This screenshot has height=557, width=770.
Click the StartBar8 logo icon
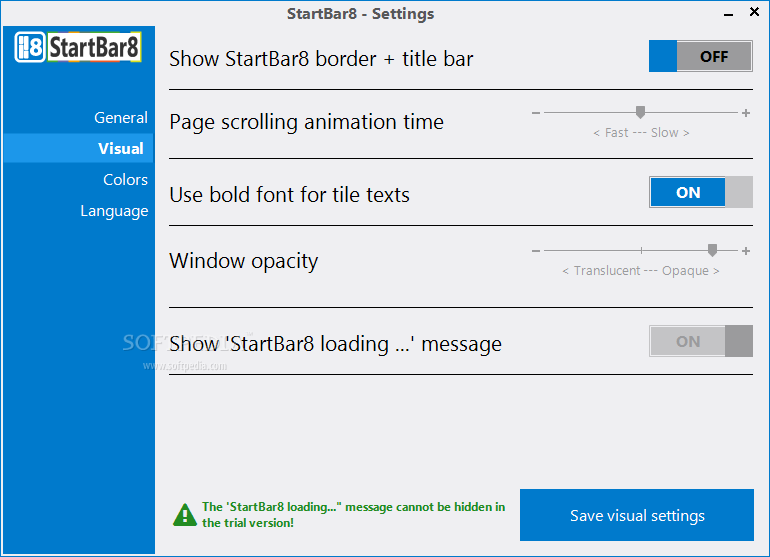click(x=78, y=47)
